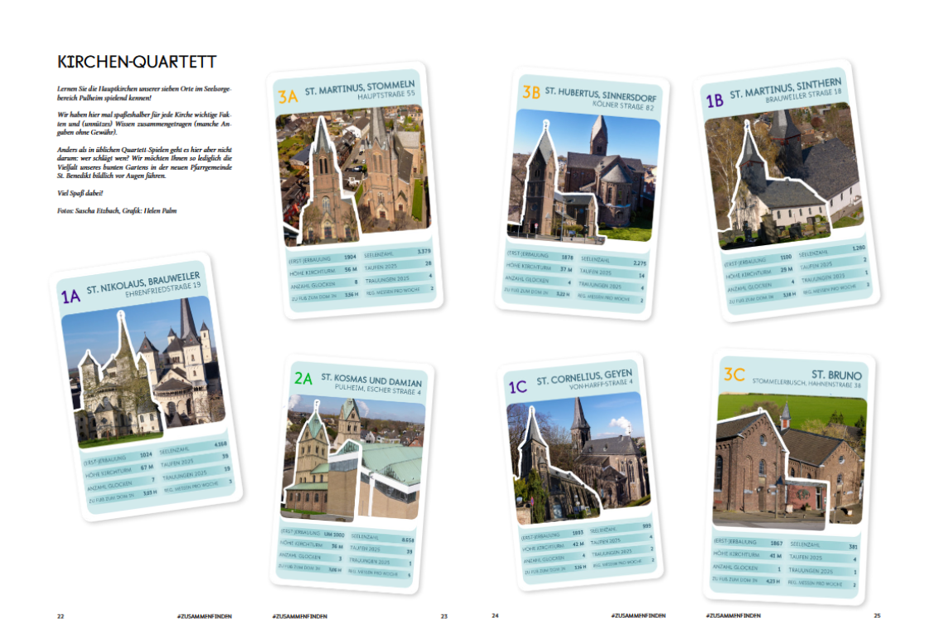Click the title "ST. MARTINUS, SINTHERN"
The height and width of the screenshot is (619, 929).
point(786,88)
